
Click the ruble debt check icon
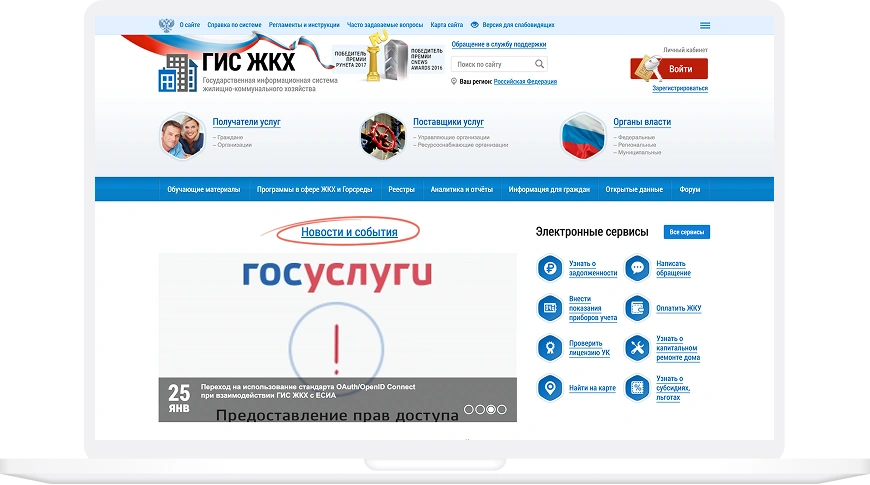pos(550,268)
